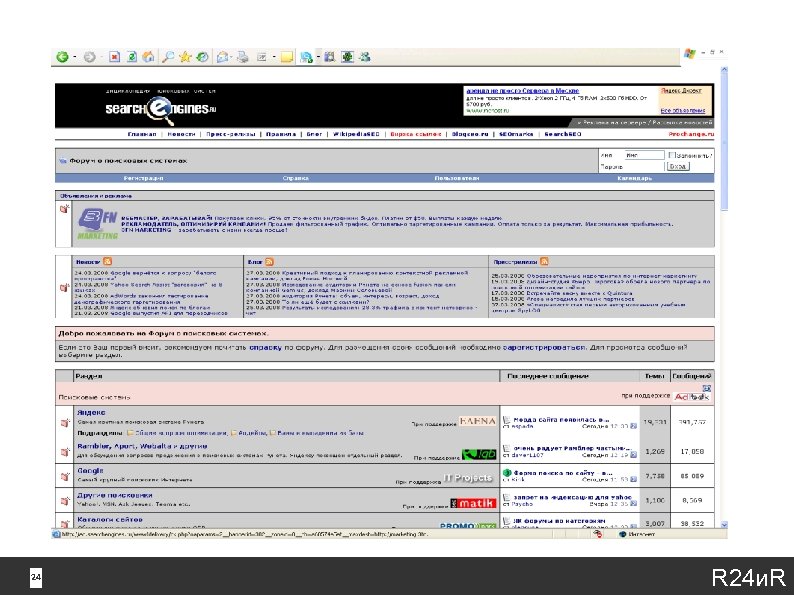
Task: Click the BFN Marketing announcement logo
Action: [x=98, y=224]
